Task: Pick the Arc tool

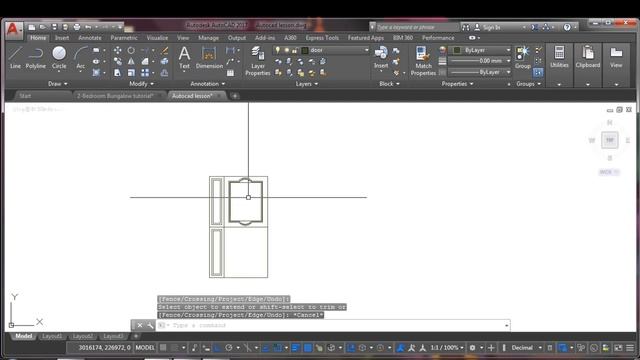Action: 80,58
